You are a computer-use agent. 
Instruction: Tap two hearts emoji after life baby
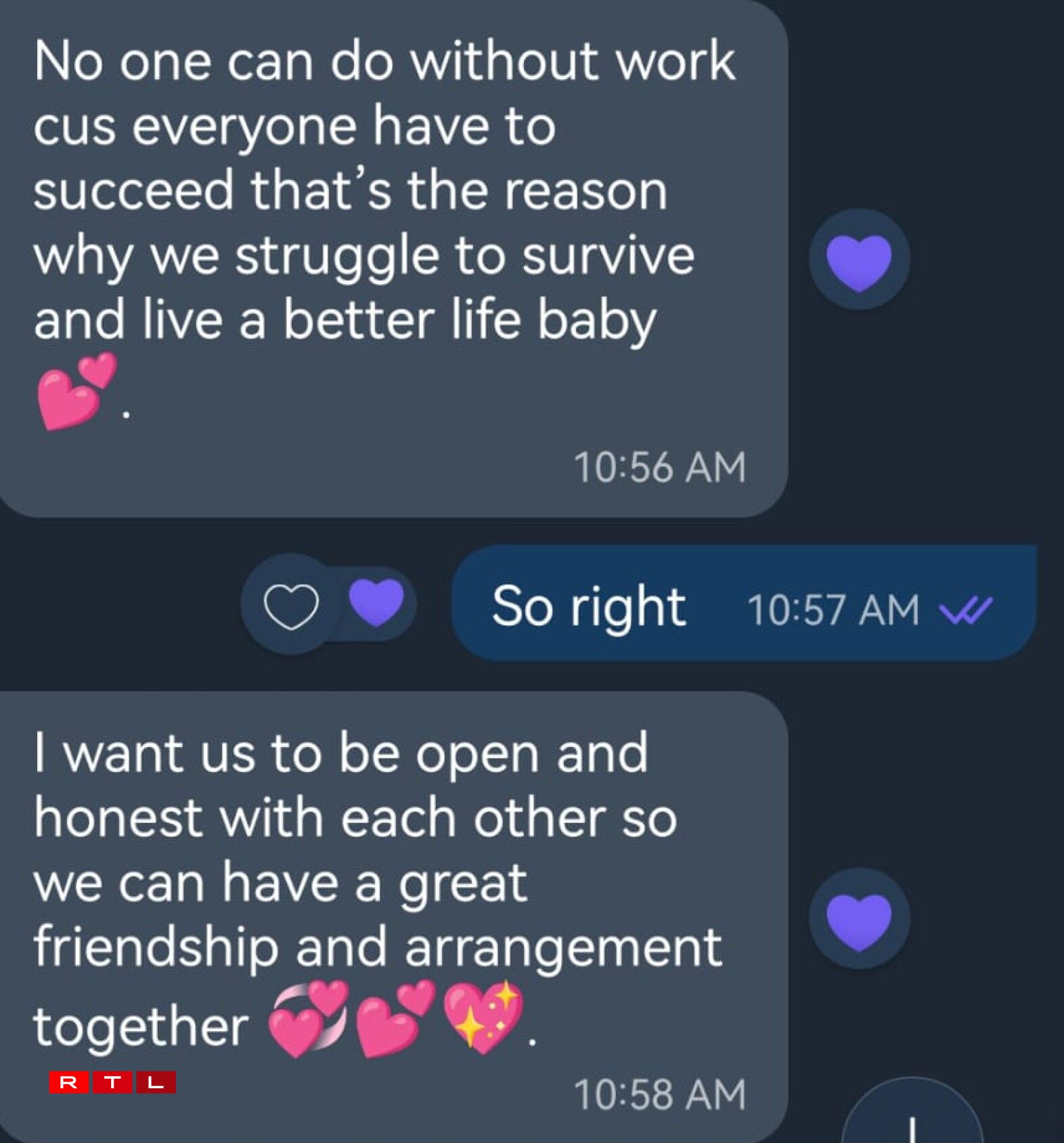pos(76,392)
